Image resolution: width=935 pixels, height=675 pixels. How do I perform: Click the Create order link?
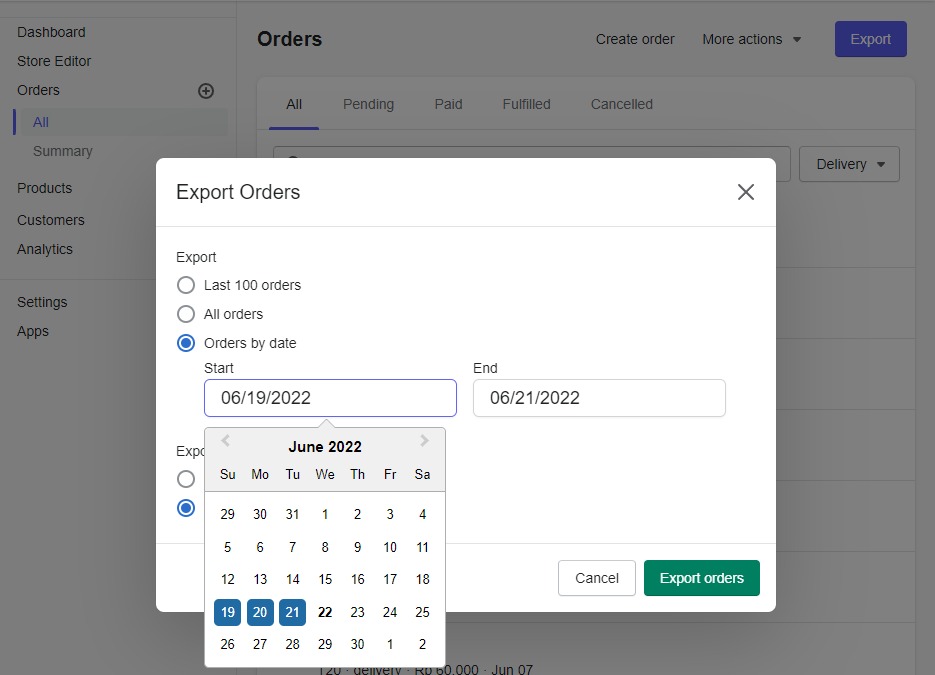(x=635, y=39)
